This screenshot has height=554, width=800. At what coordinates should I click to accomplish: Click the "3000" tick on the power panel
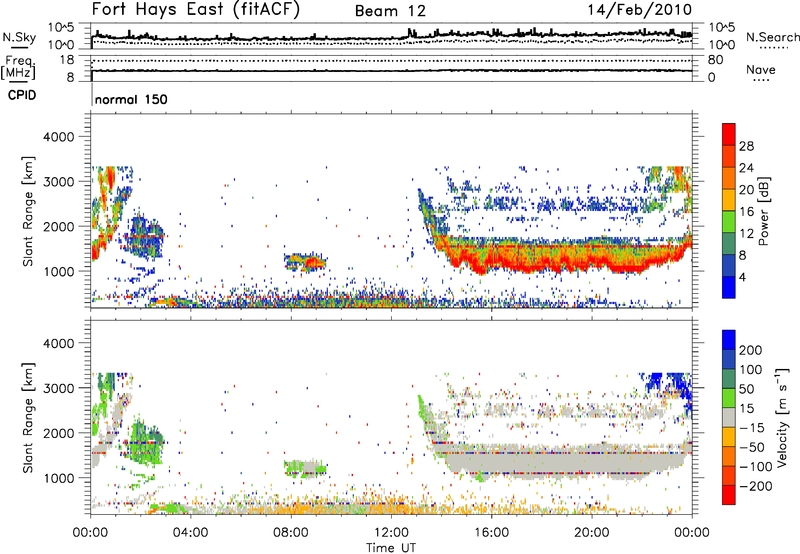tap(58, 182)
